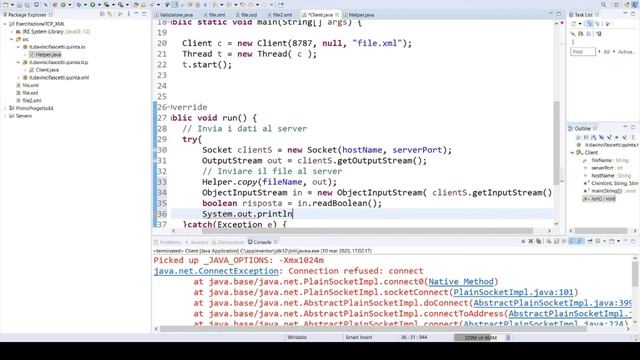
Task: Collapse the it.davincifascetti.quinta.io package
Action: tap(18, 47)
